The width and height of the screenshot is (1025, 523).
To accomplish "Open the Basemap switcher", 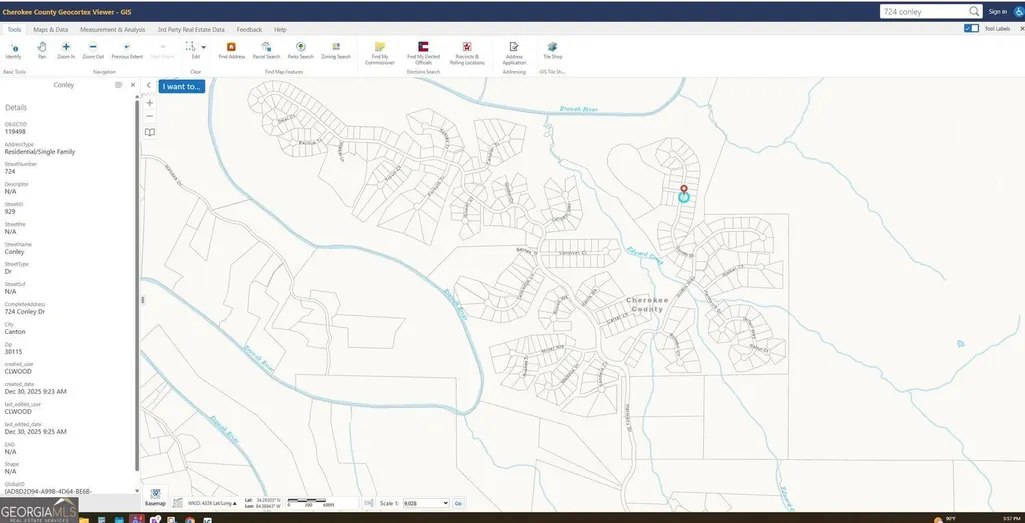I will click(155, 498).
